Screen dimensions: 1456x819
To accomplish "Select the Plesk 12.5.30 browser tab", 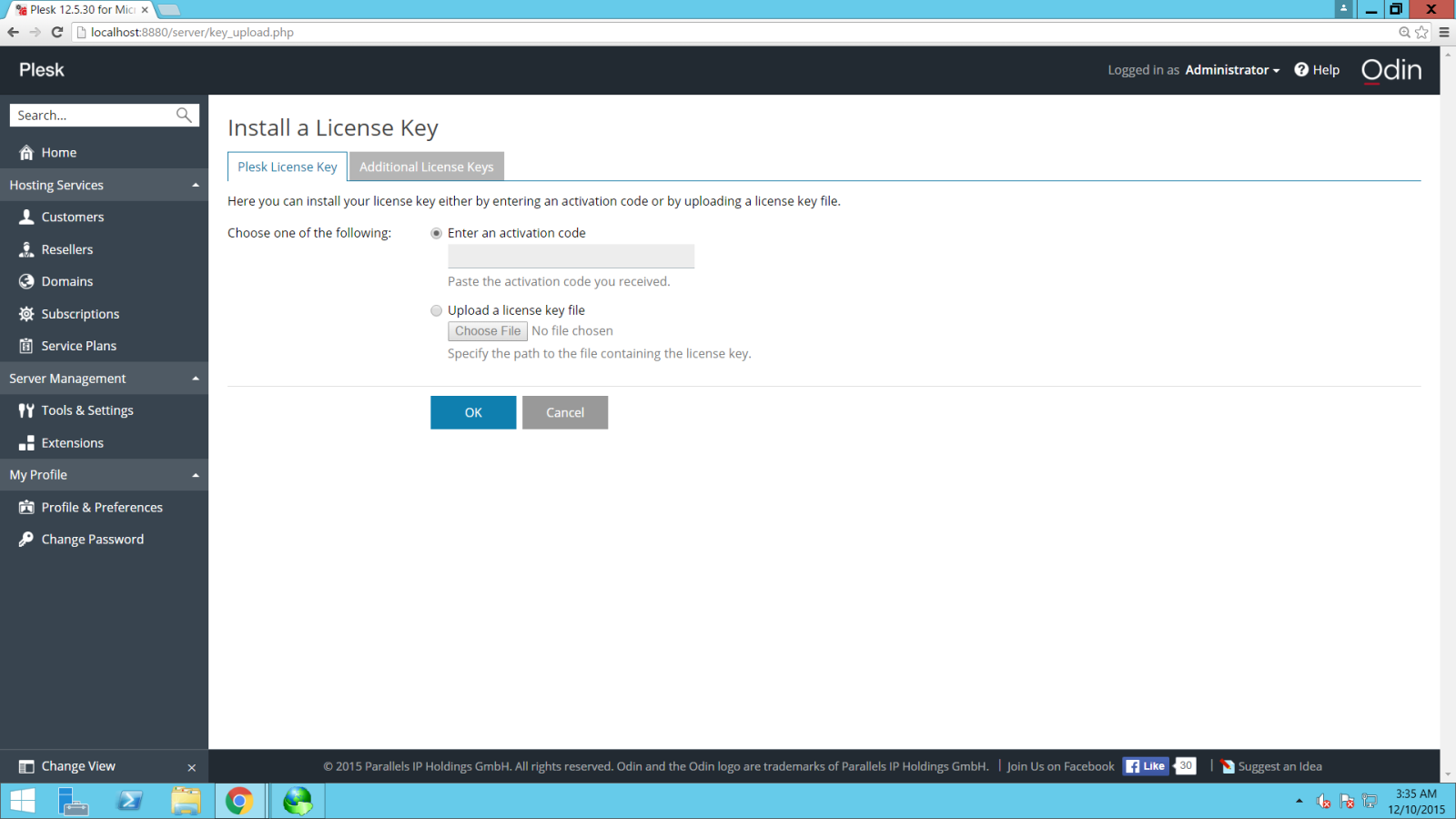I will (x=82, y=10).
